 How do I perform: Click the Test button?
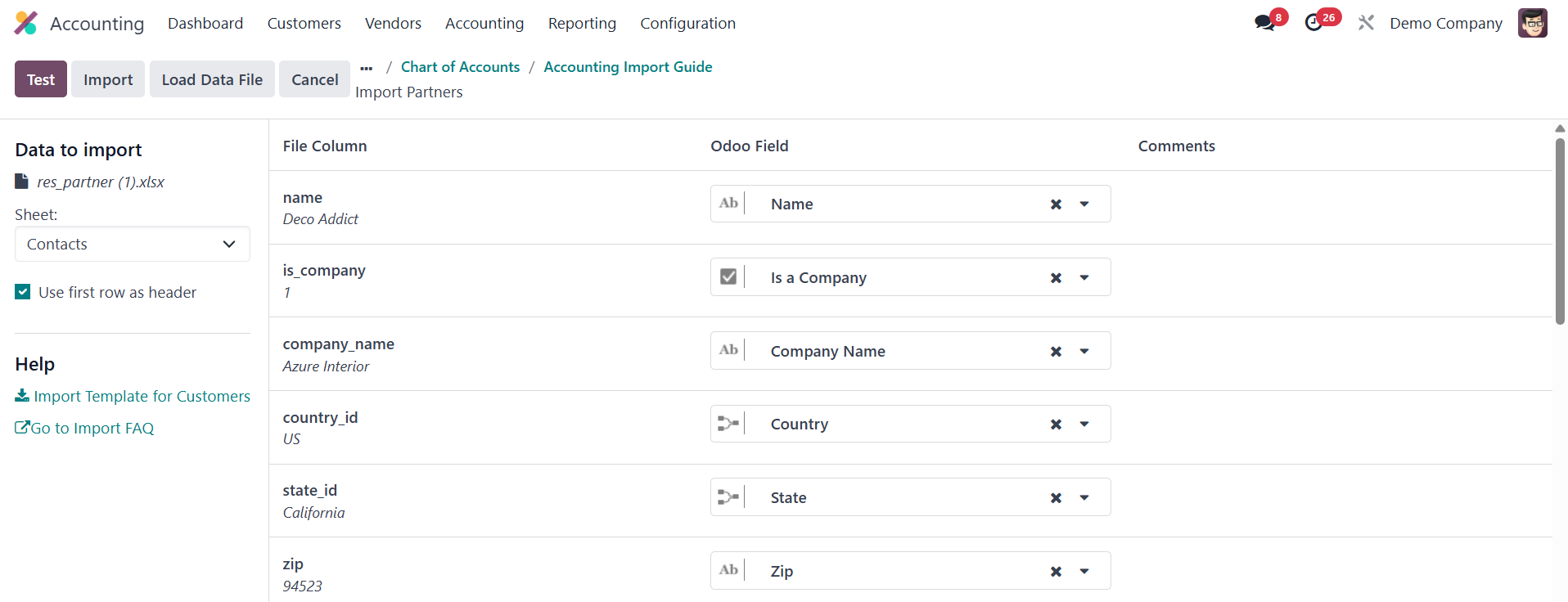coord(41,79)
